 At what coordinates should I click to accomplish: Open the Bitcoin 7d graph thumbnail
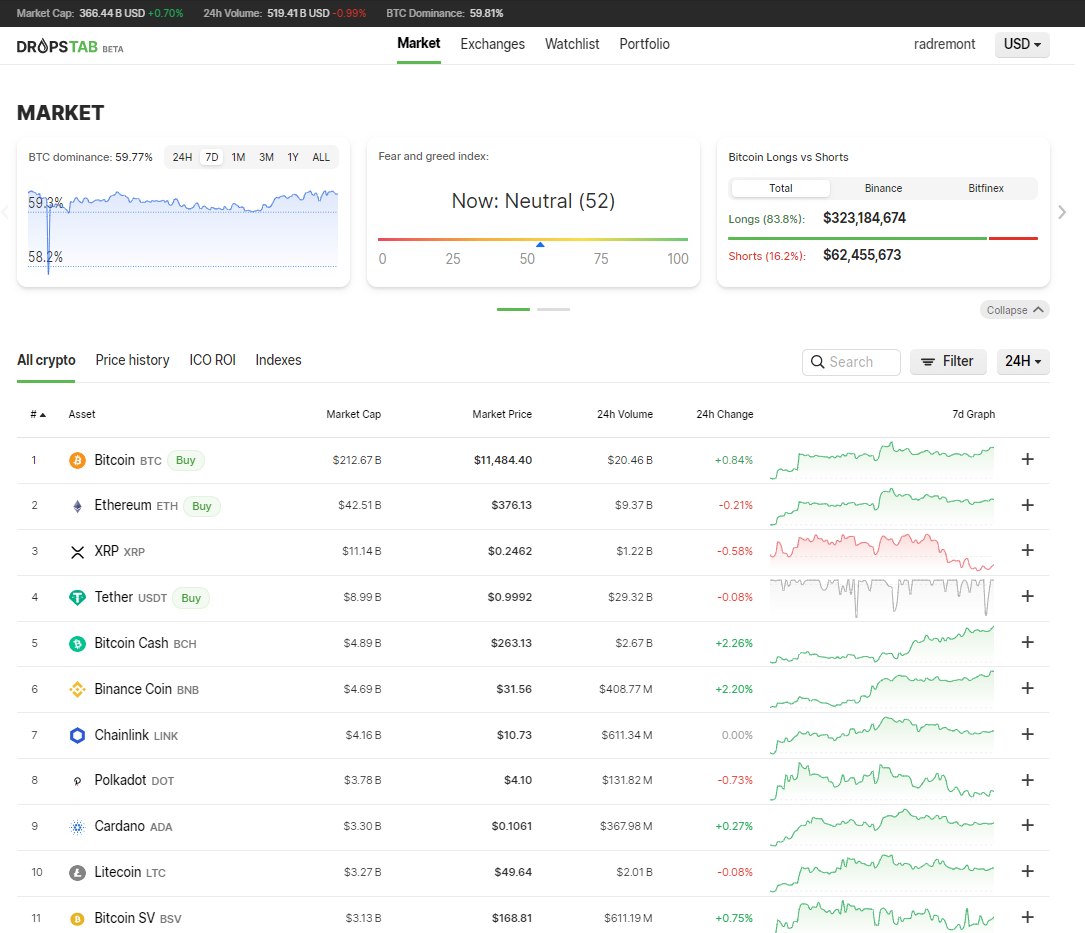click(x=882, y=460)
